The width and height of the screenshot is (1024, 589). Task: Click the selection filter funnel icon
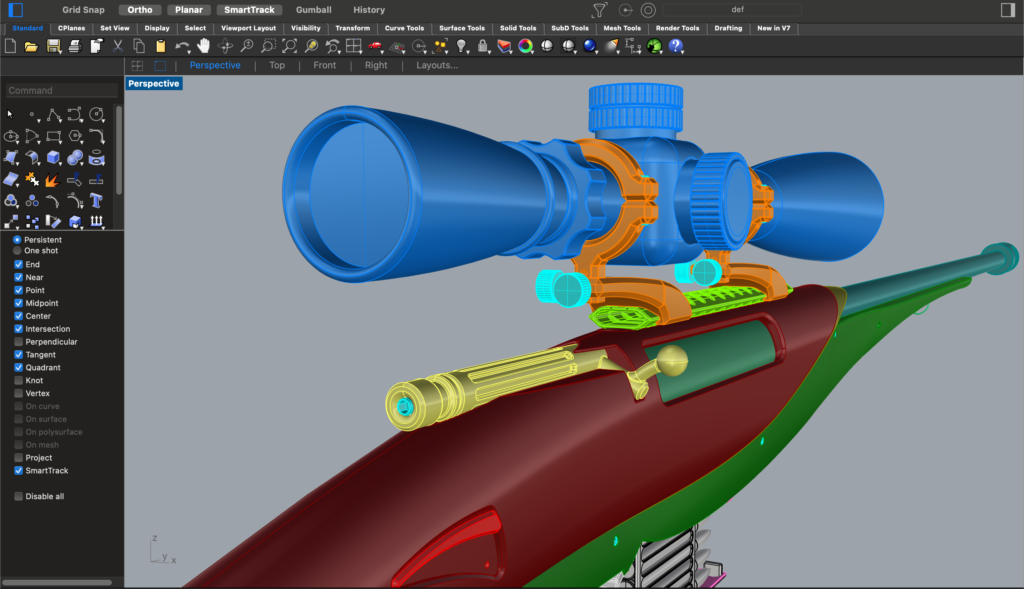pyautogui.click(x=599, y=10)
